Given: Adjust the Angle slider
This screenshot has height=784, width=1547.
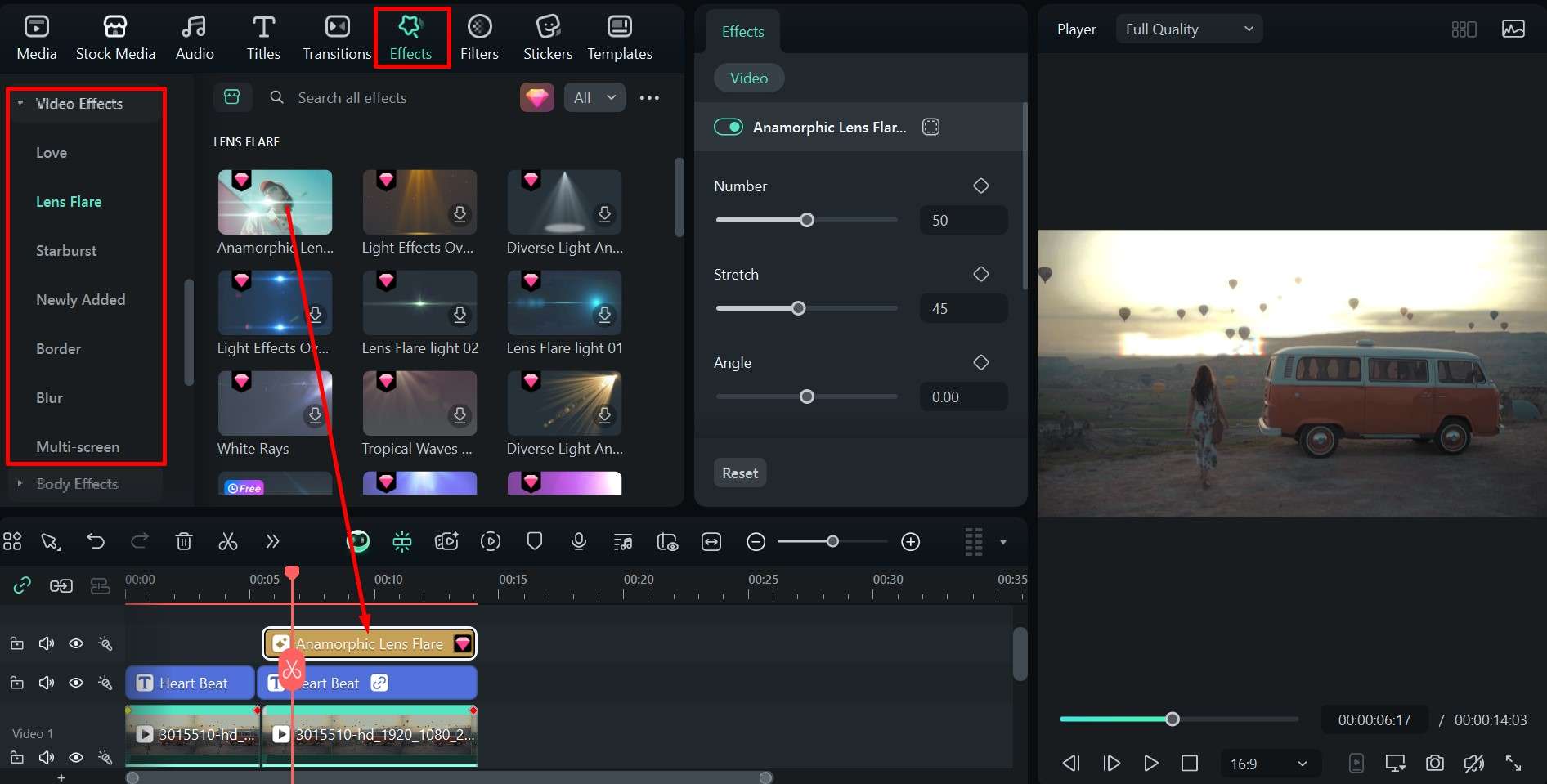Looking at the screenshot, I should pos(807,396).
